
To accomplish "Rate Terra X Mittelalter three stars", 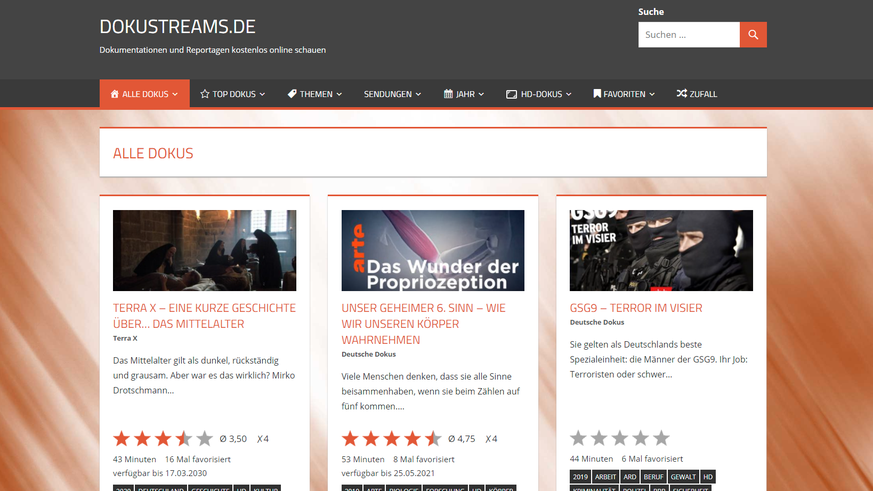I will (x=163, y=439).
